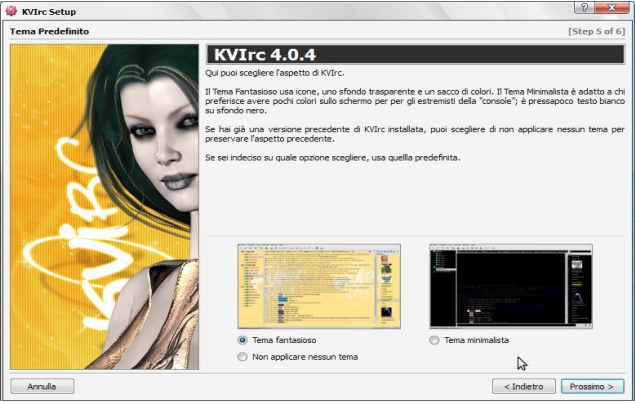635x402 pixels.
Task: Click the KVIrc artwork image on left
Action: (x=104, y=206)
